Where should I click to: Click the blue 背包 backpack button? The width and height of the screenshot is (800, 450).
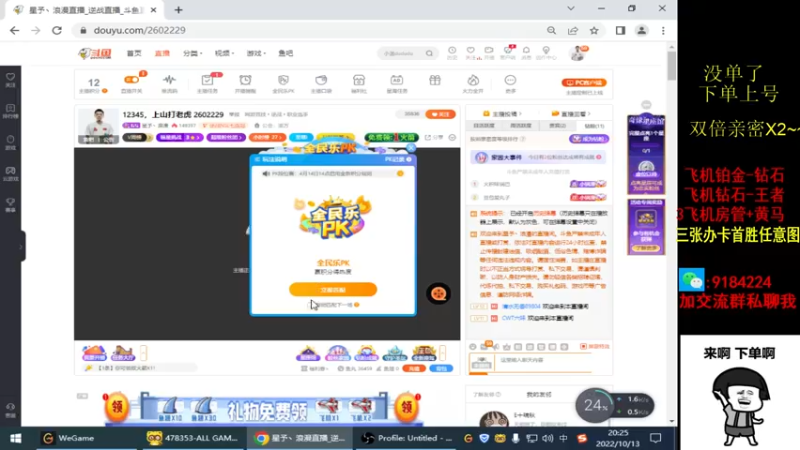[x=441, y=368]
